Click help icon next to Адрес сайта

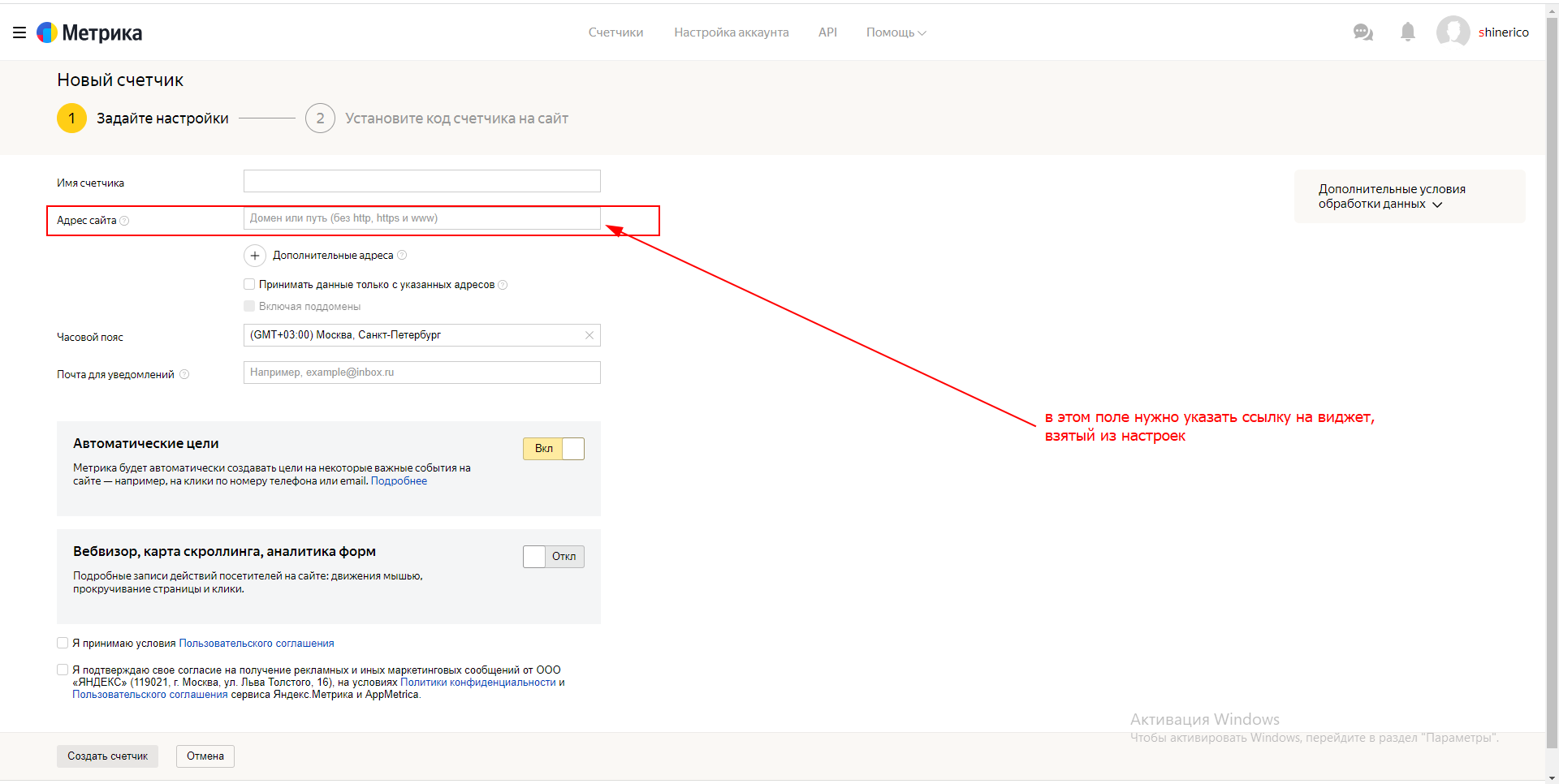tap(124, 221)
